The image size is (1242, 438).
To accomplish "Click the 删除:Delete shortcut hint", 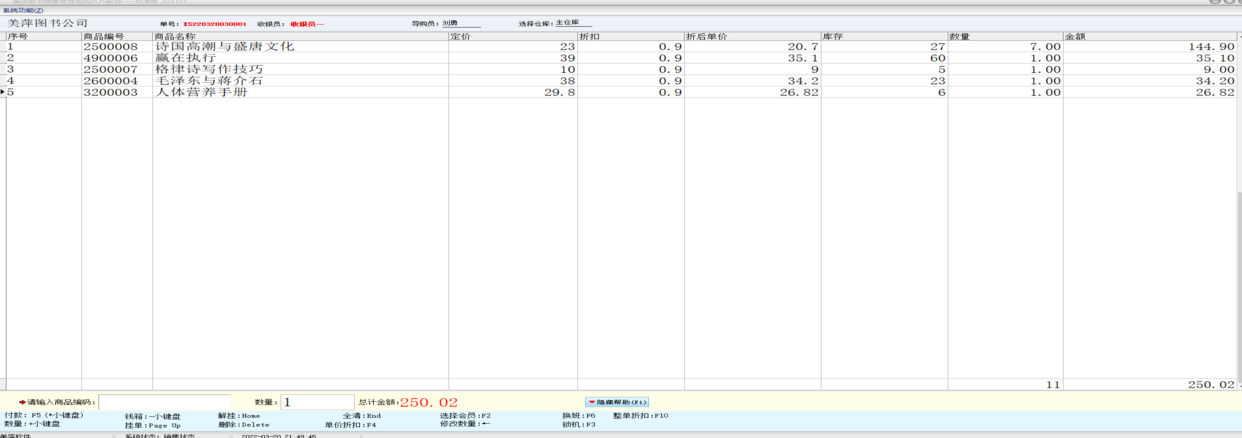I will pos(244,424).
